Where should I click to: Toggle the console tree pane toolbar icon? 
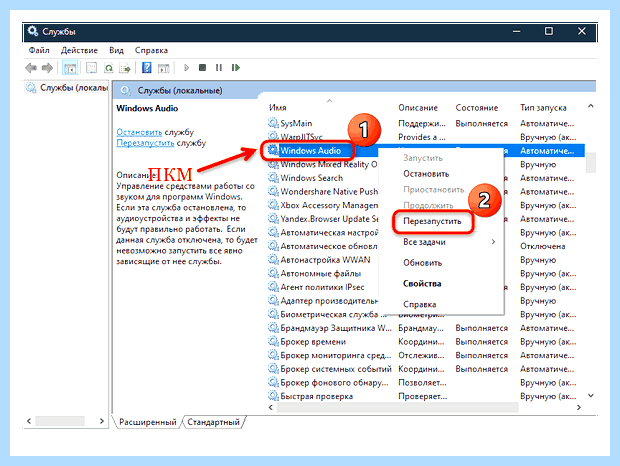pos(70,68)
